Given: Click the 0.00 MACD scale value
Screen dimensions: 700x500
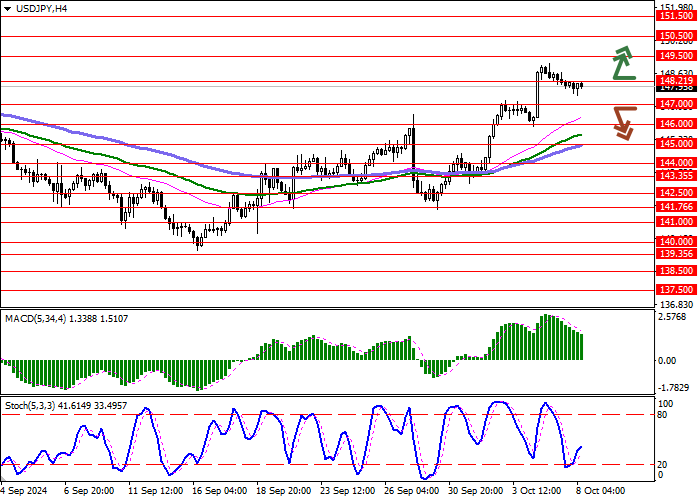Looking at the screenshot, I should (667, 361).
